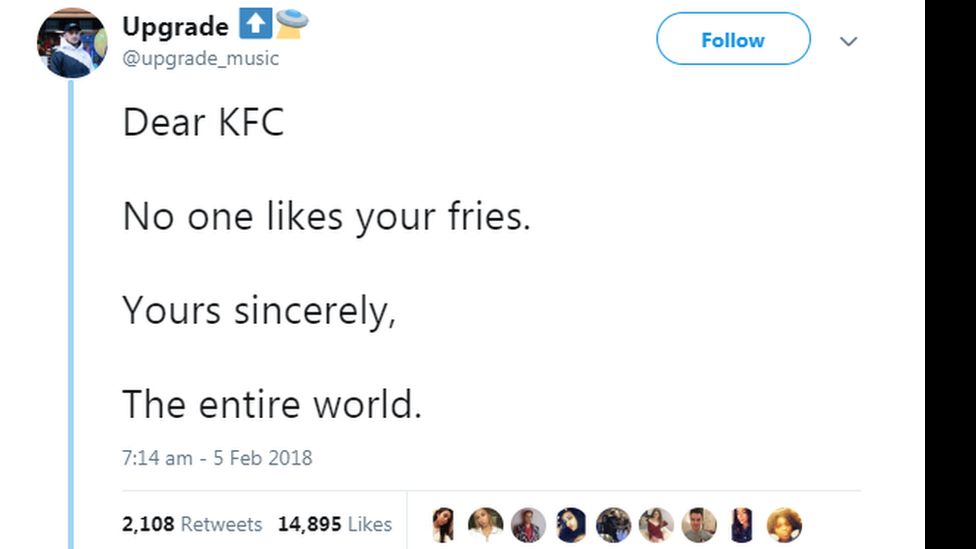Viewport: 976px width, 549px height.
Task: Select the third liker avatar in the row
Action: [x=528, y=524]
